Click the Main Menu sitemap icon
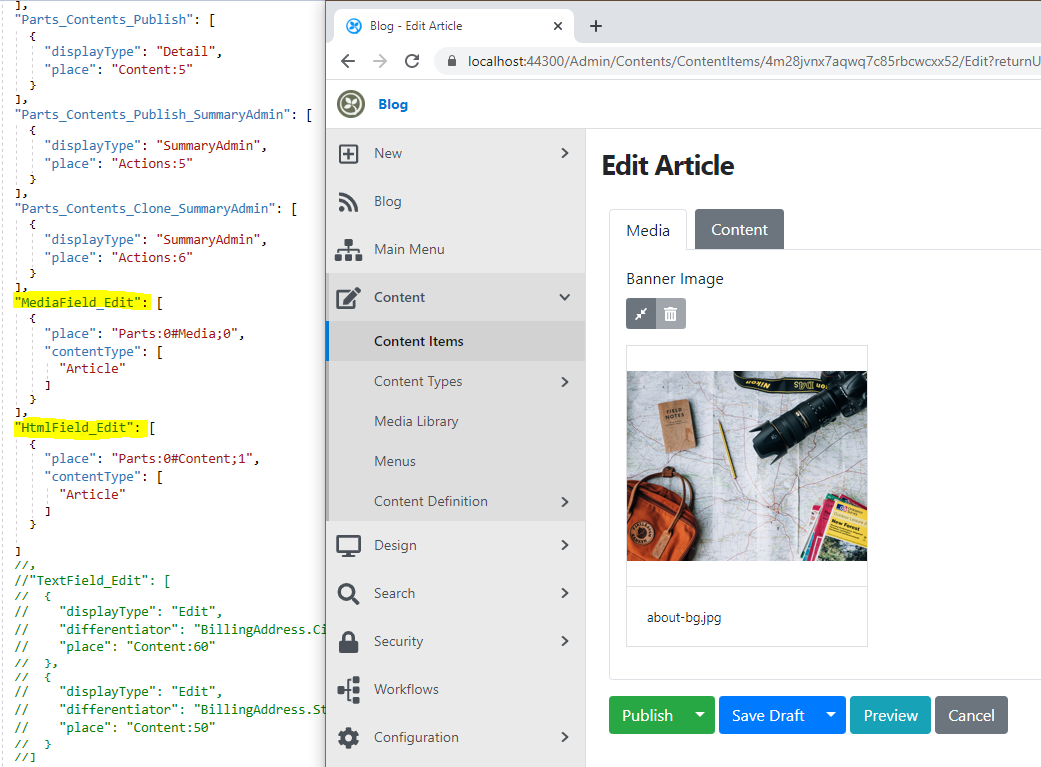The height and width of the screenshot is (767, 1041). tap(349, 250)
